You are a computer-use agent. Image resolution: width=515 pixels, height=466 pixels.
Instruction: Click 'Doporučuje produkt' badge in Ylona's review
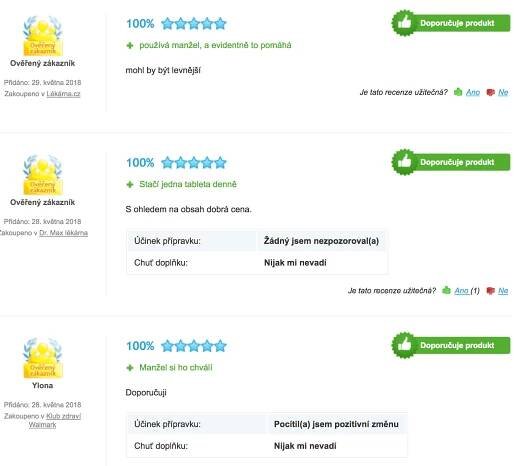click(x=451, y=345)
